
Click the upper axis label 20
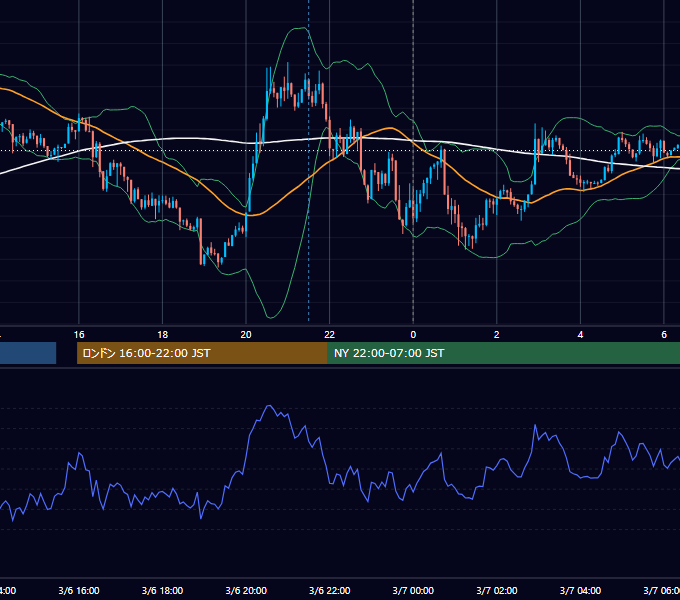[246, 334]
